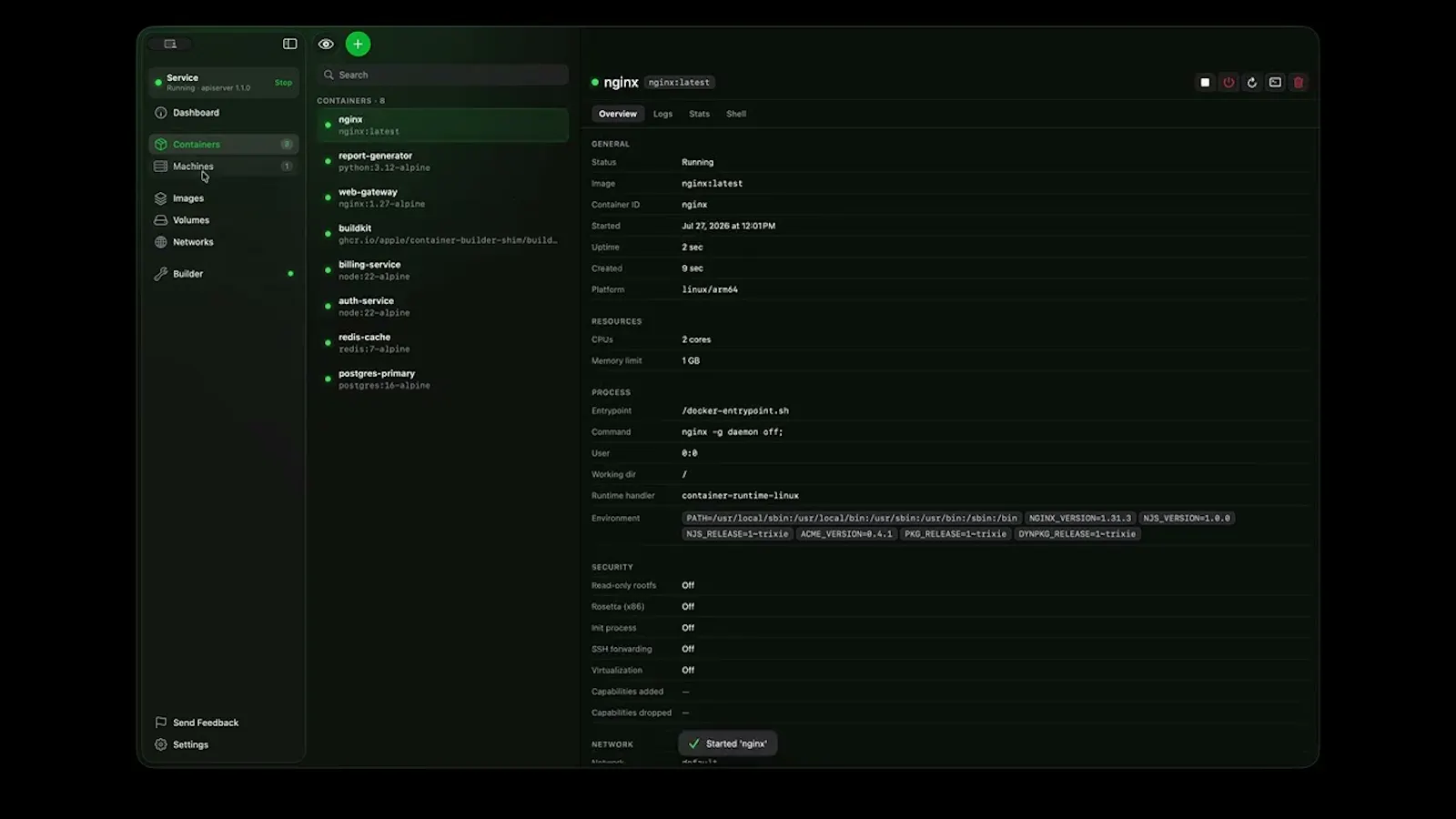
Task: Stop the nginx container with the square icon
Action: (x=1205, y=83)
